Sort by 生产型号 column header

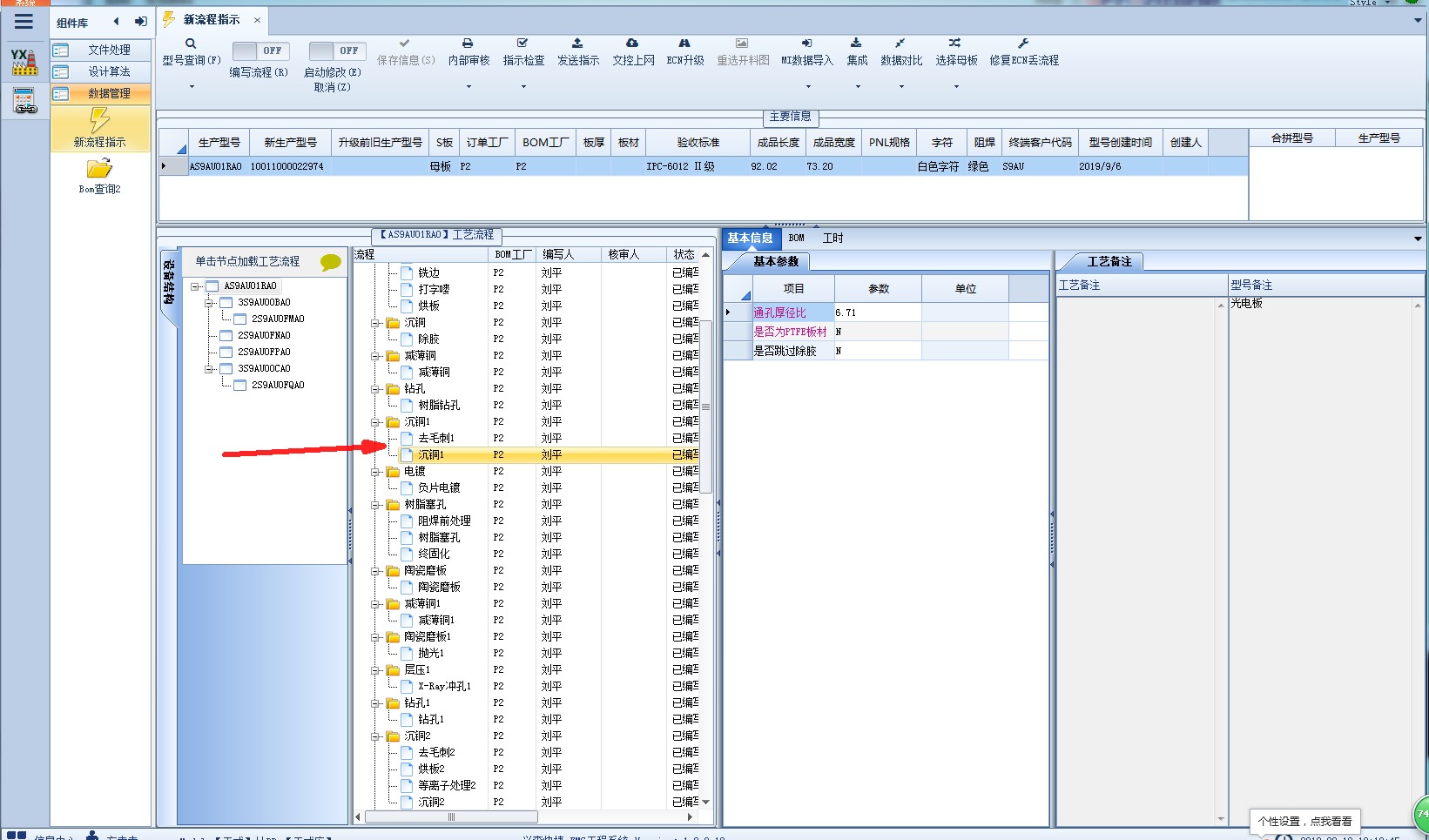coord(219,142)
